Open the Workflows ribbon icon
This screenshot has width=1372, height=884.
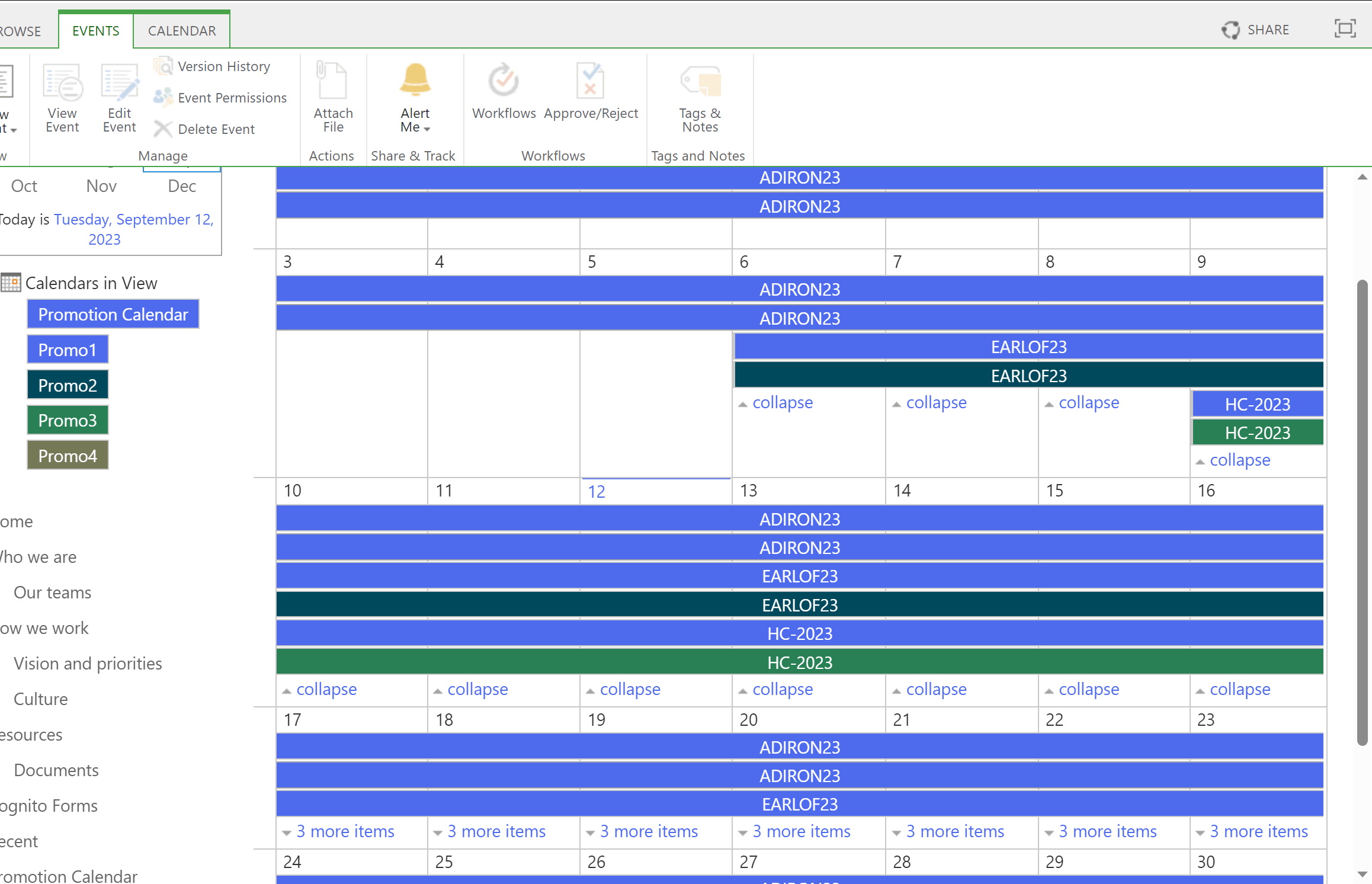point(504,82)
